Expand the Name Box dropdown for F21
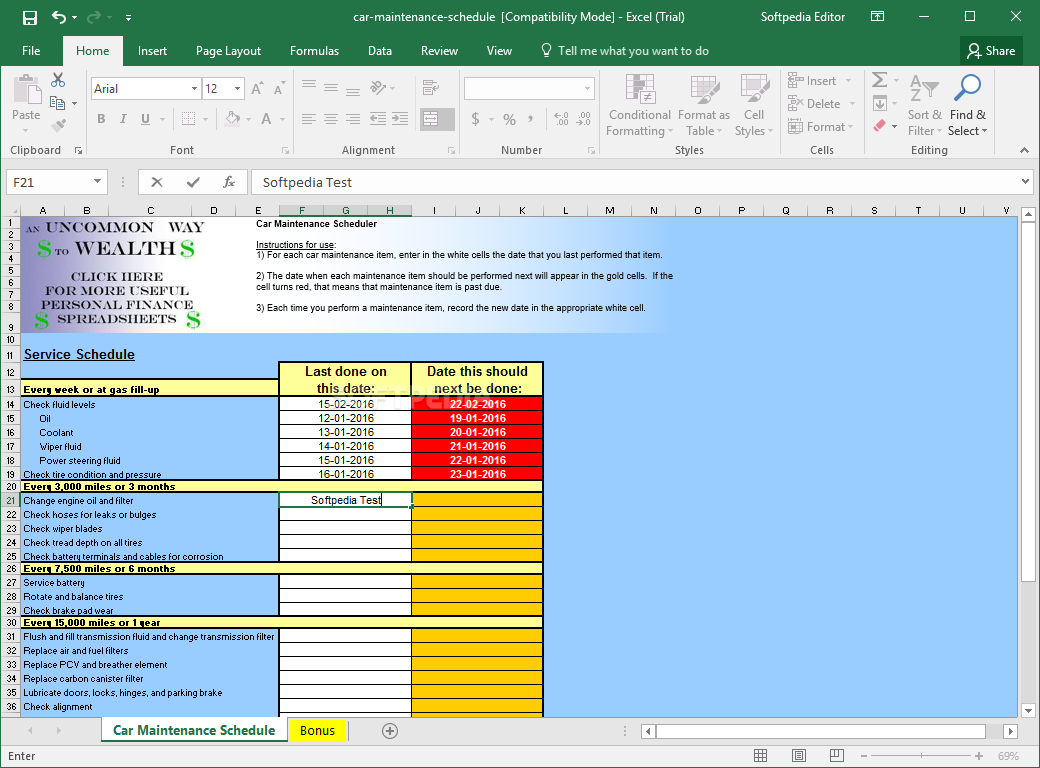Screen dimensions: 1040x768 pyautogui.click(x=97, y=182)
